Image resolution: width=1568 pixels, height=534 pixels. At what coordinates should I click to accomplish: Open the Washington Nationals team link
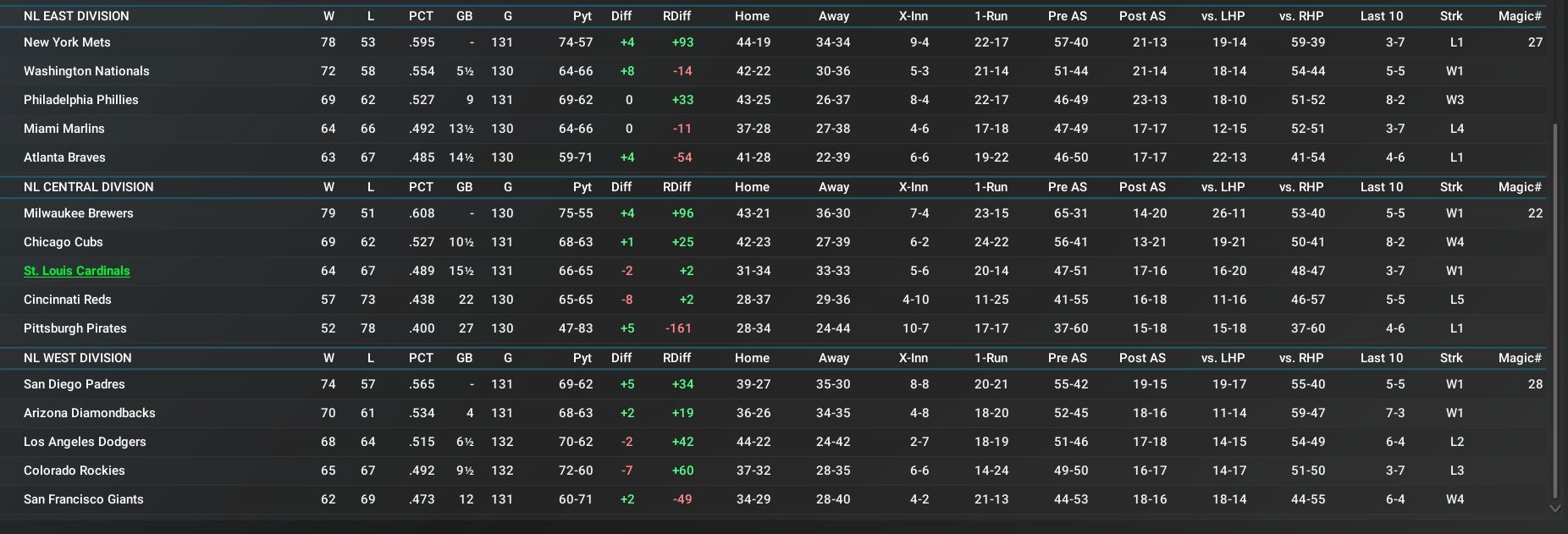(x=86, y=71)
